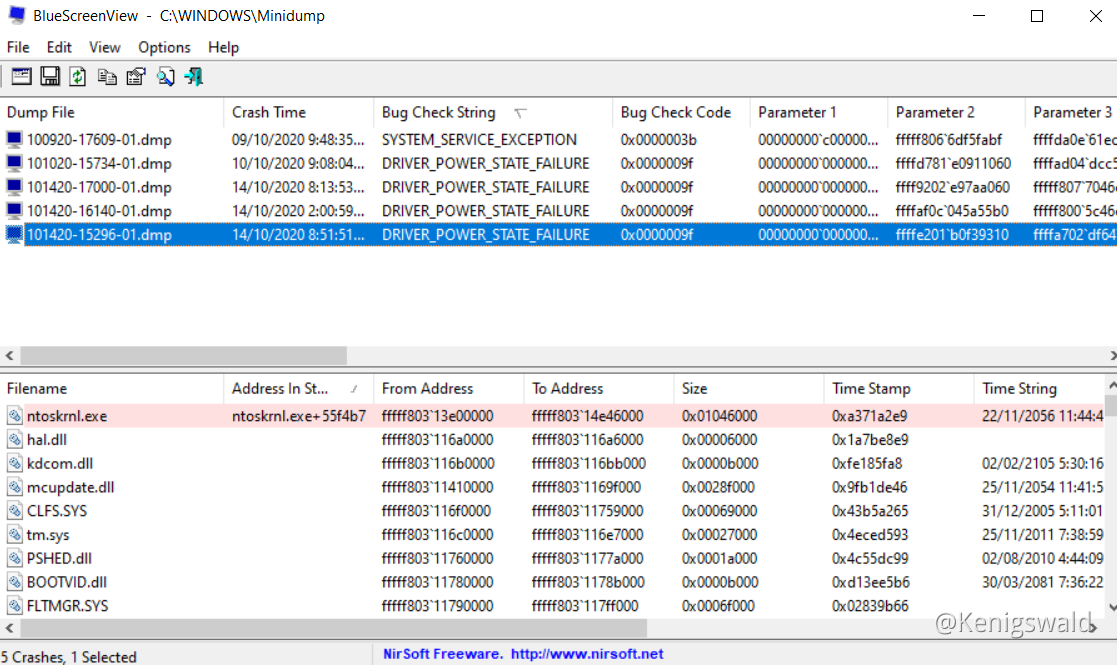
Task: Select the FLTMGR.SYS driver row
Action: click(x=67, y=606)
